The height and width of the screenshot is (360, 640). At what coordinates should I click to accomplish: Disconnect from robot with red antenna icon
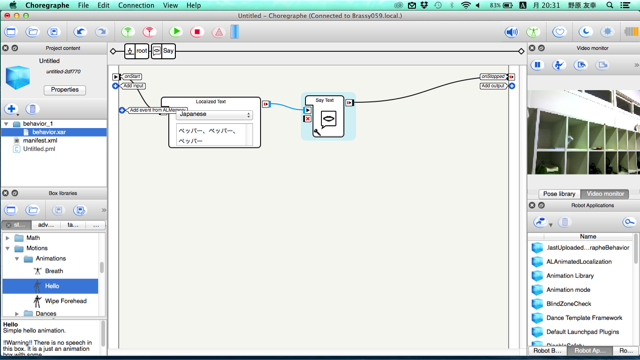coord(149,32)
